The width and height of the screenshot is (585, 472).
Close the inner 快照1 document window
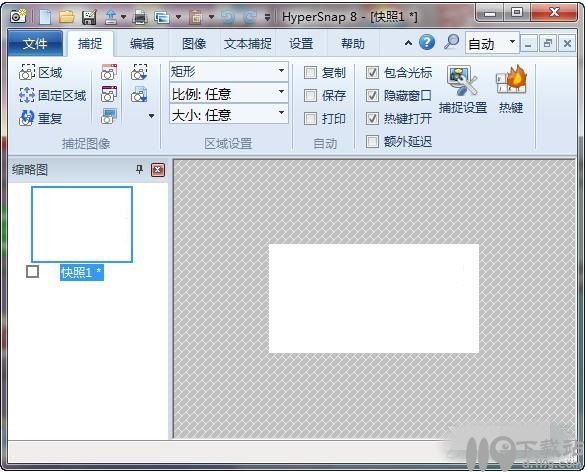click(567, 44)
